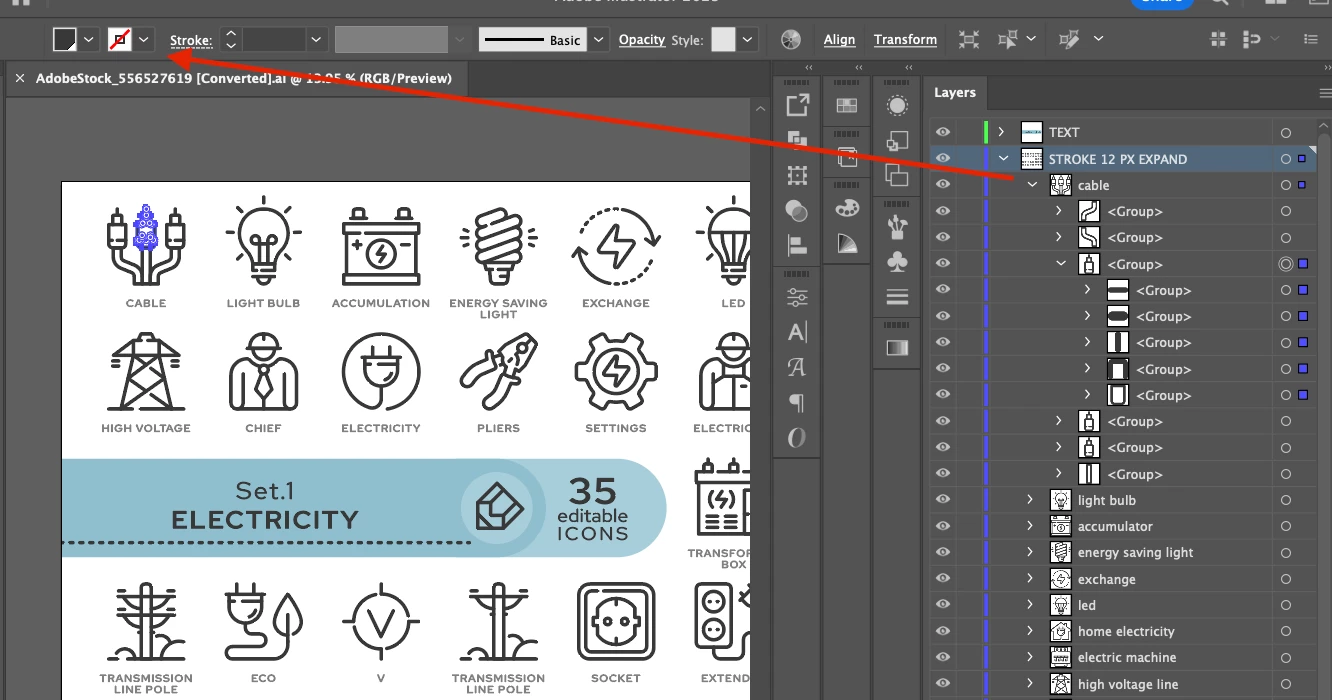Open the Appearance panel icon

point(897,105)
